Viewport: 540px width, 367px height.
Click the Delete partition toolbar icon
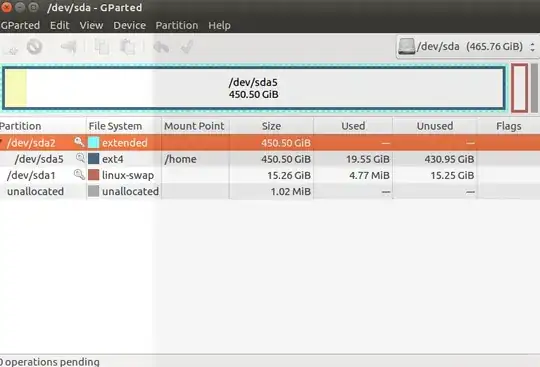34,47
